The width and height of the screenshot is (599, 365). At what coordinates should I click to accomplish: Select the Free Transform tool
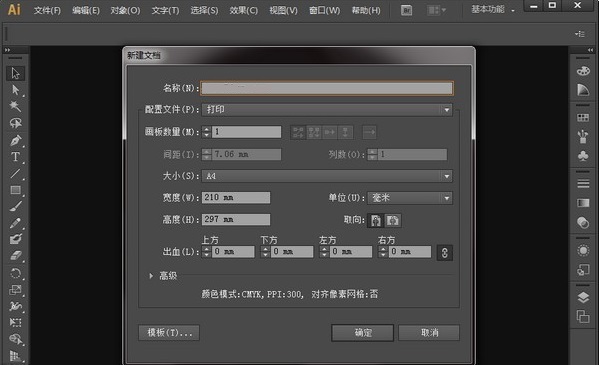pos(15,323)
